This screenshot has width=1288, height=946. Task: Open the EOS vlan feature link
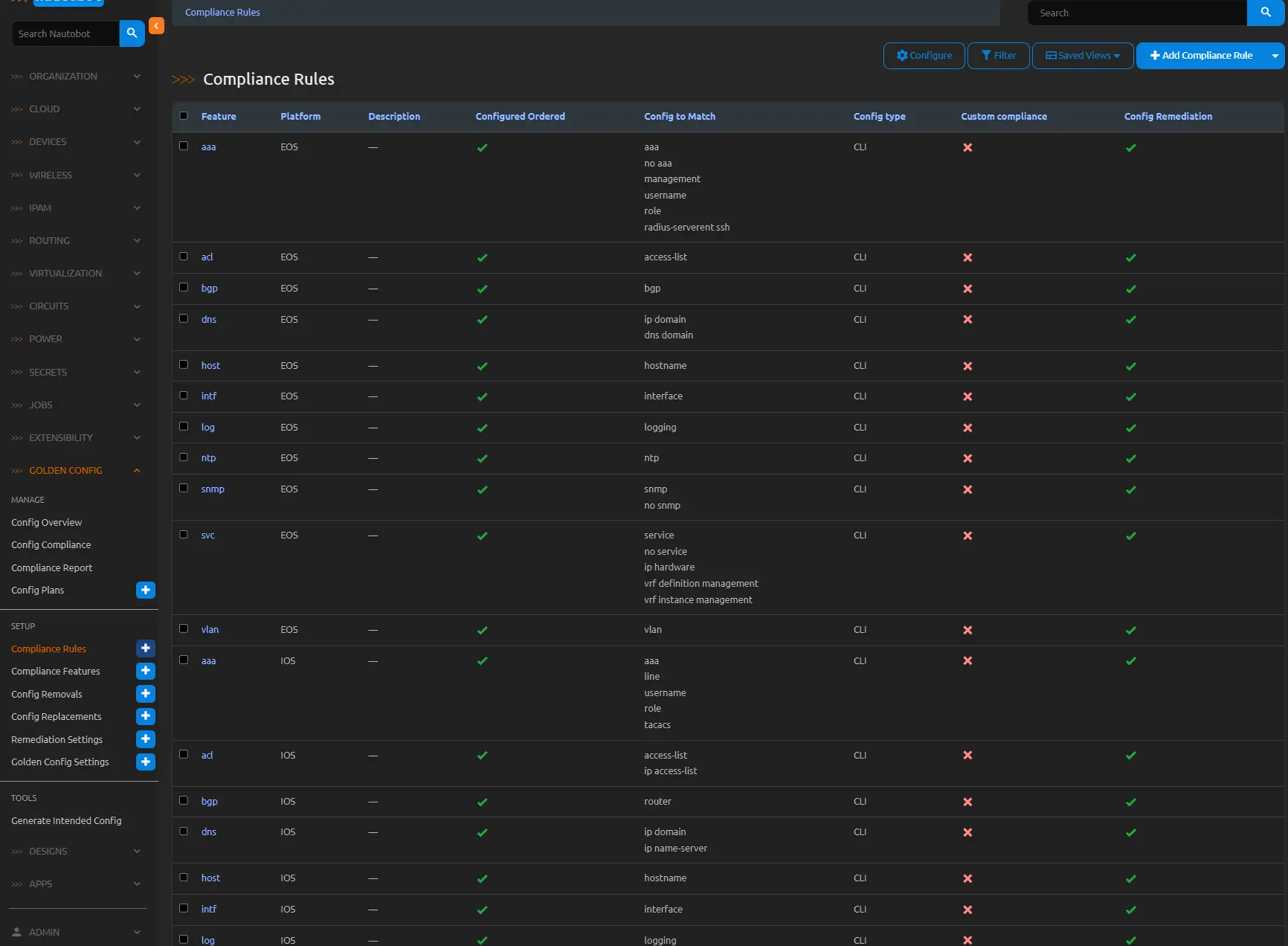pos(210,630)
